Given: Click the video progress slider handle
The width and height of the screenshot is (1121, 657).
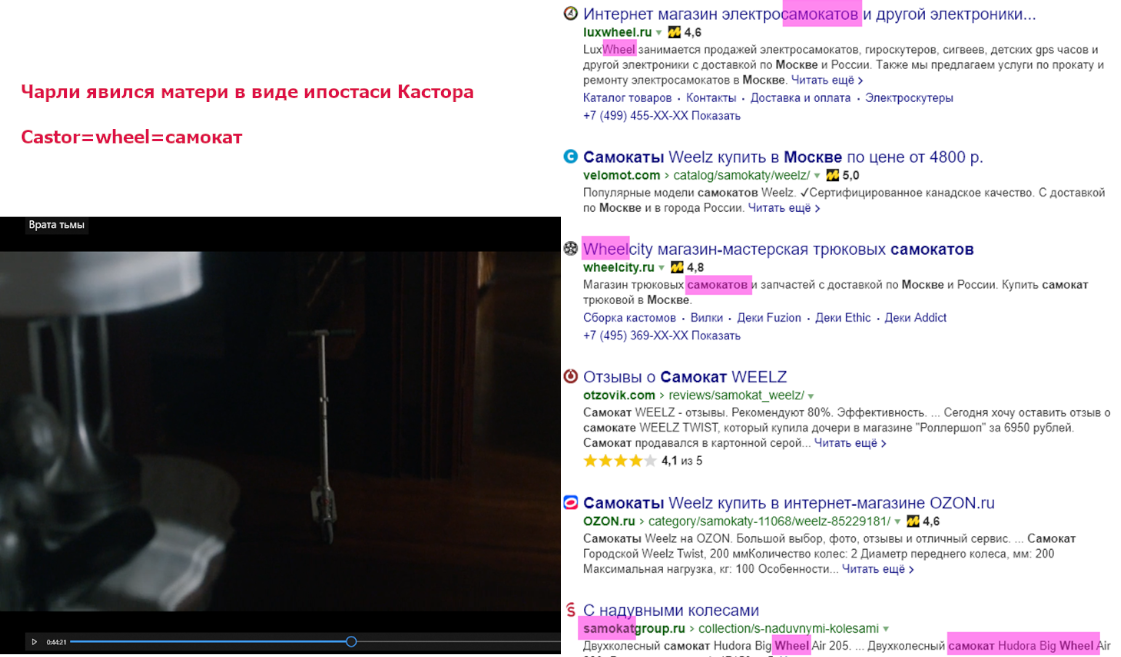Looking at the screenshot, I should click(351, 642).
